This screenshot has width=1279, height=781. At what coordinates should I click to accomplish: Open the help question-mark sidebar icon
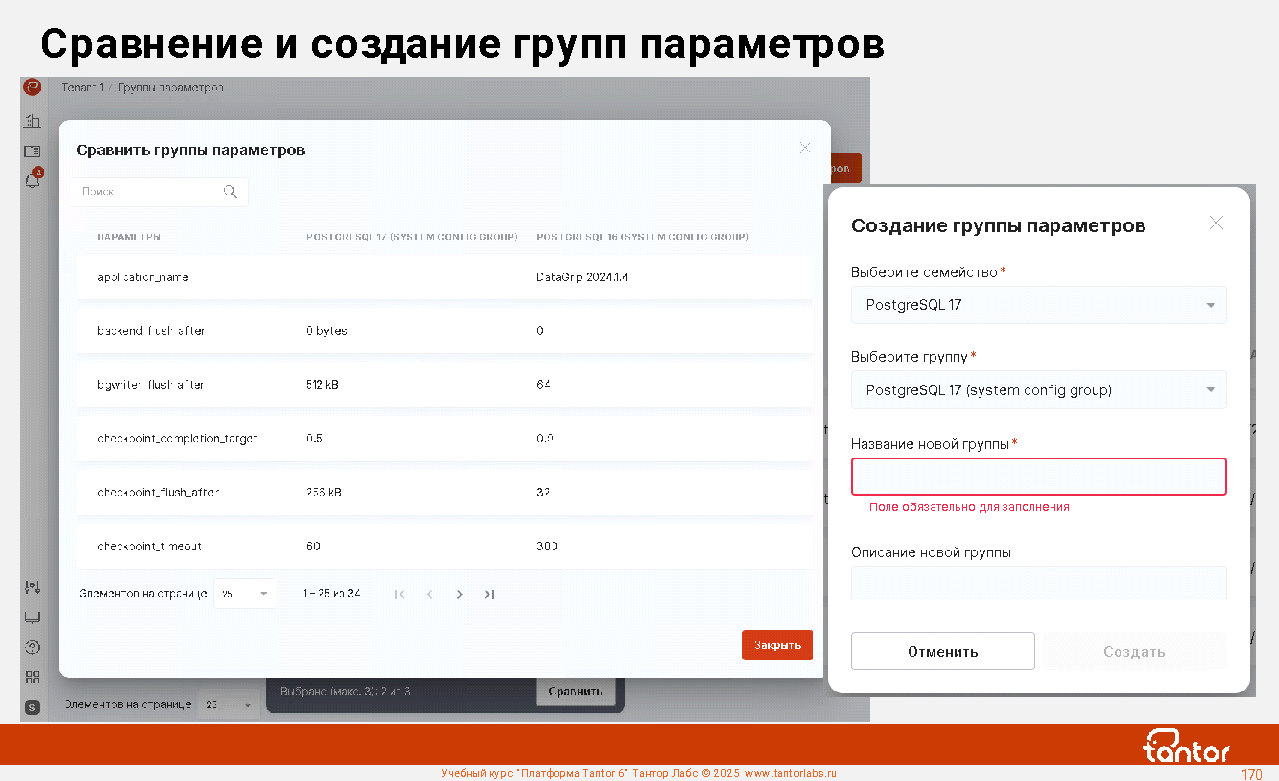(32, 647)
